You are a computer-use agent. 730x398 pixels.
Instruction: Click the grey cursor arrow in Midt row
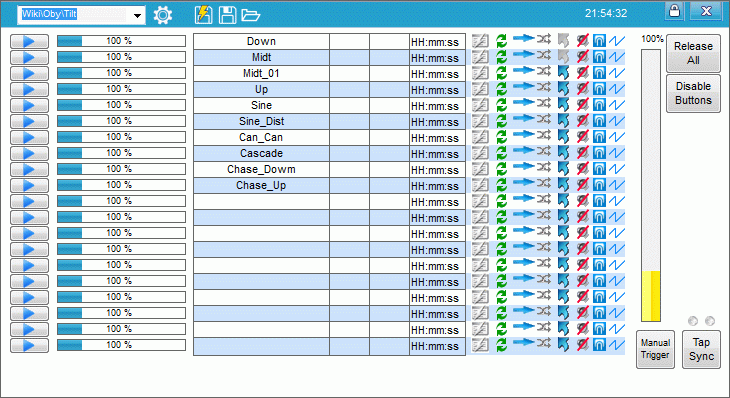pyautogui.click(x=563, y=57)
